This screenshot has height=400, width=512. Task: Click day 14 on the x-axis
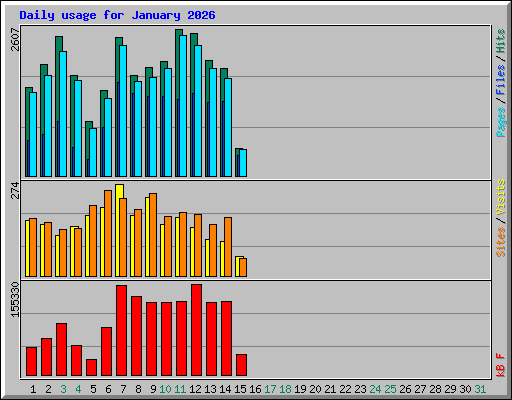tap(225, 389)
